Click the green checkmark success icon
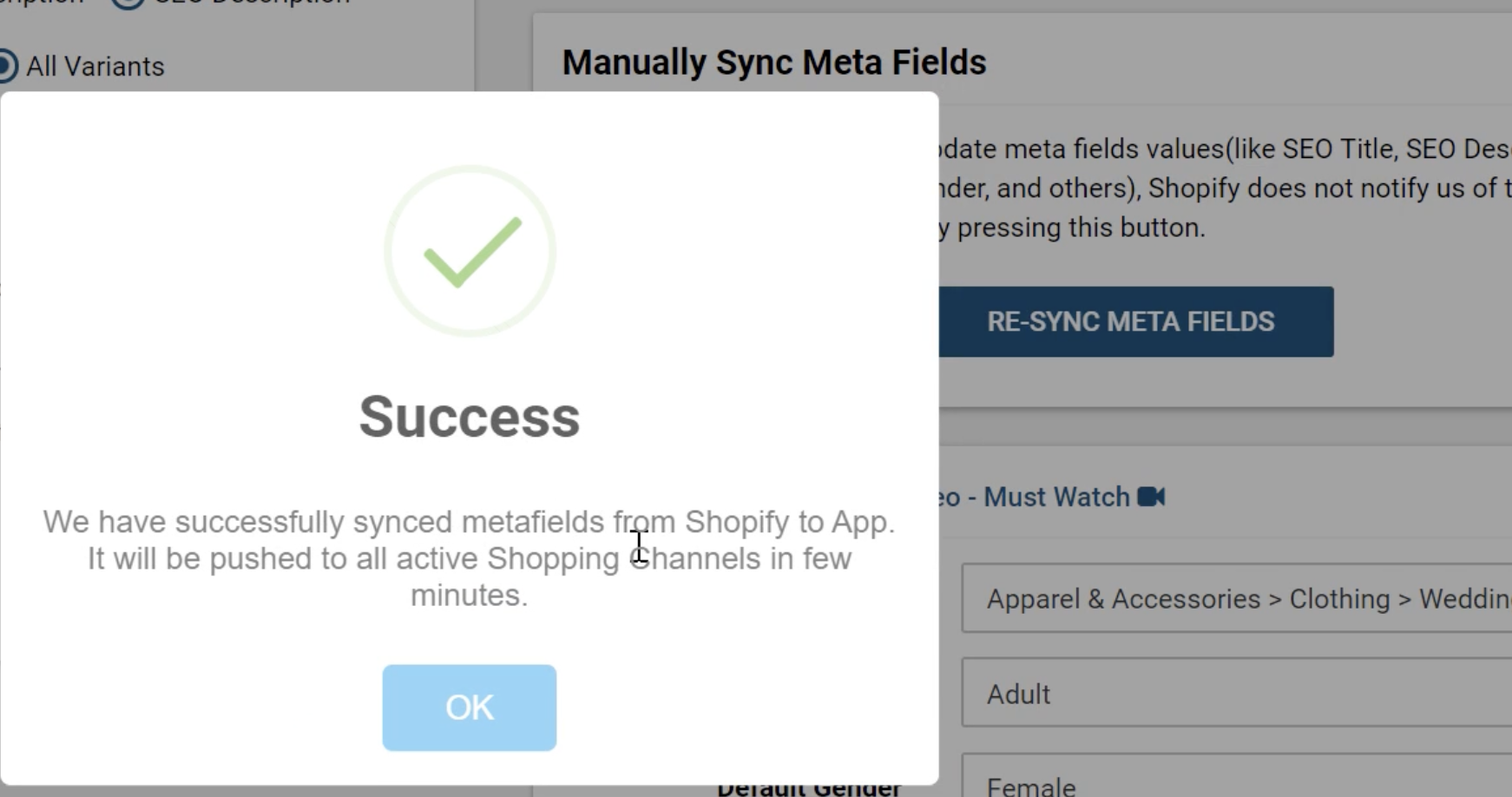Image resolution: width=1512 pixels, height=797 pixels. [x=470, y=251]
